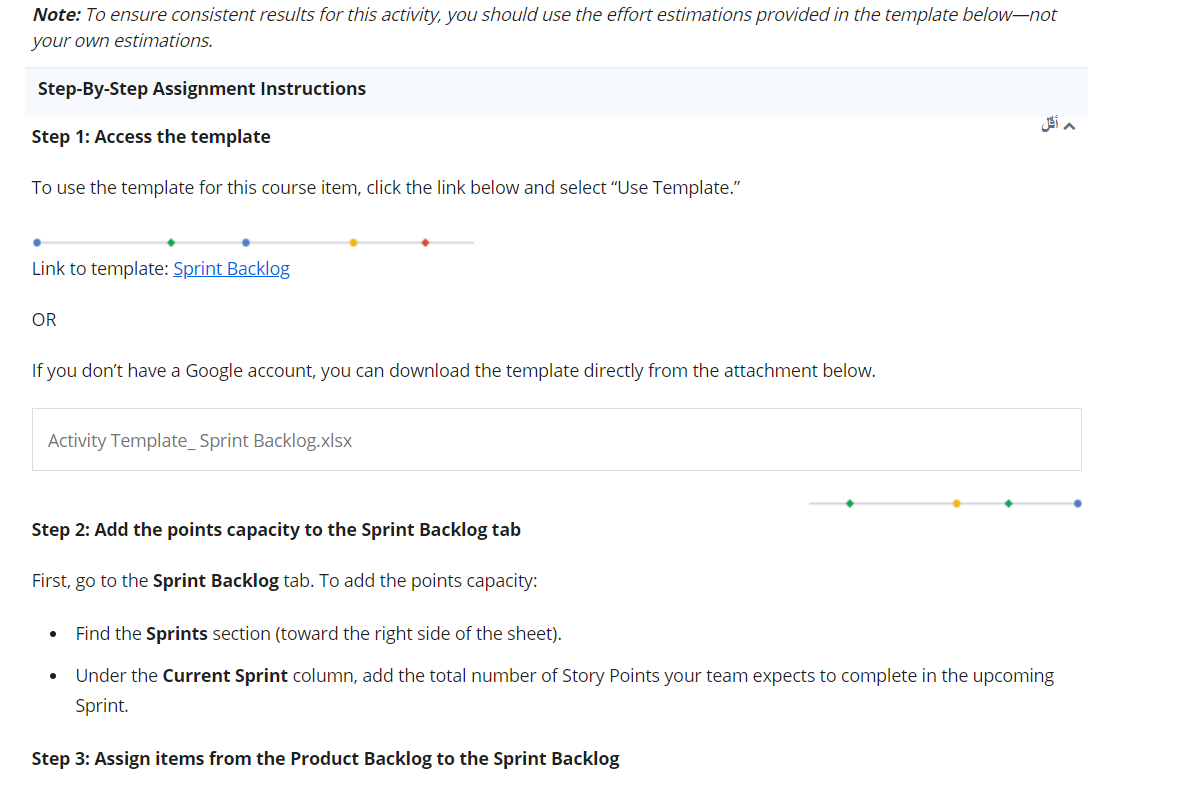Screen dimensions: 1184x790
Task: Click the 'Step 2: Add the points capacity' heading
Action: click(x=276, y=529)
